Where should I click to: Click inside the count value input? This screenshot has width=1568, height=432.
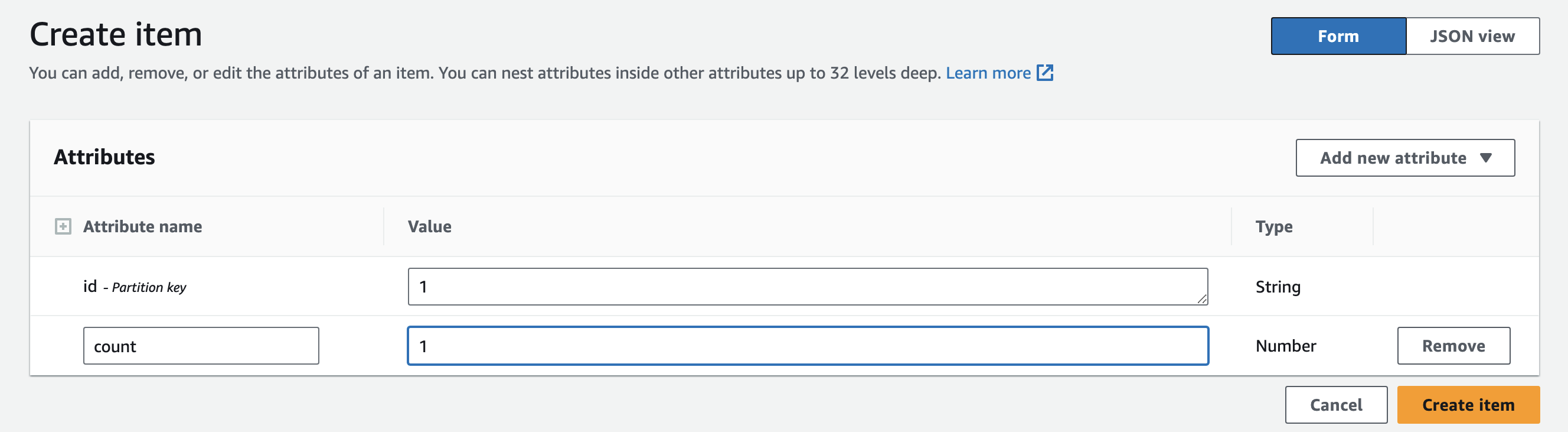[x=808, y=346]
